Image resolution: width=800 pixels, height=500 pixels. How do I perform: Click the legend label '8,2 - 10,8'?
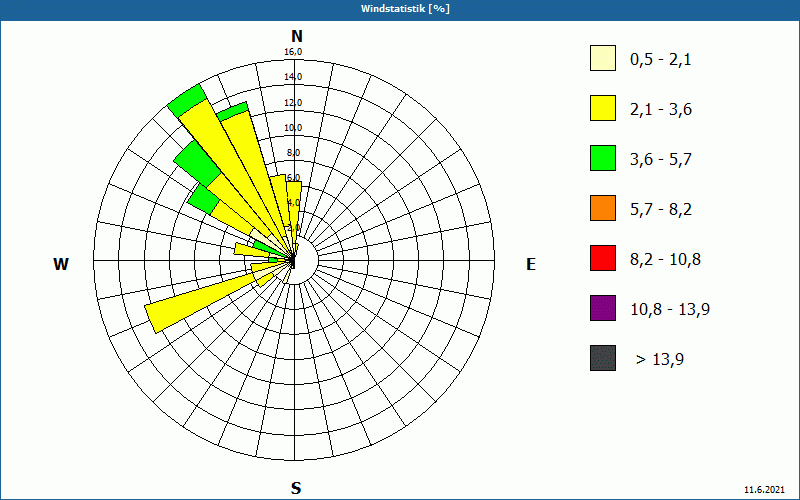(x=665, y=260)
